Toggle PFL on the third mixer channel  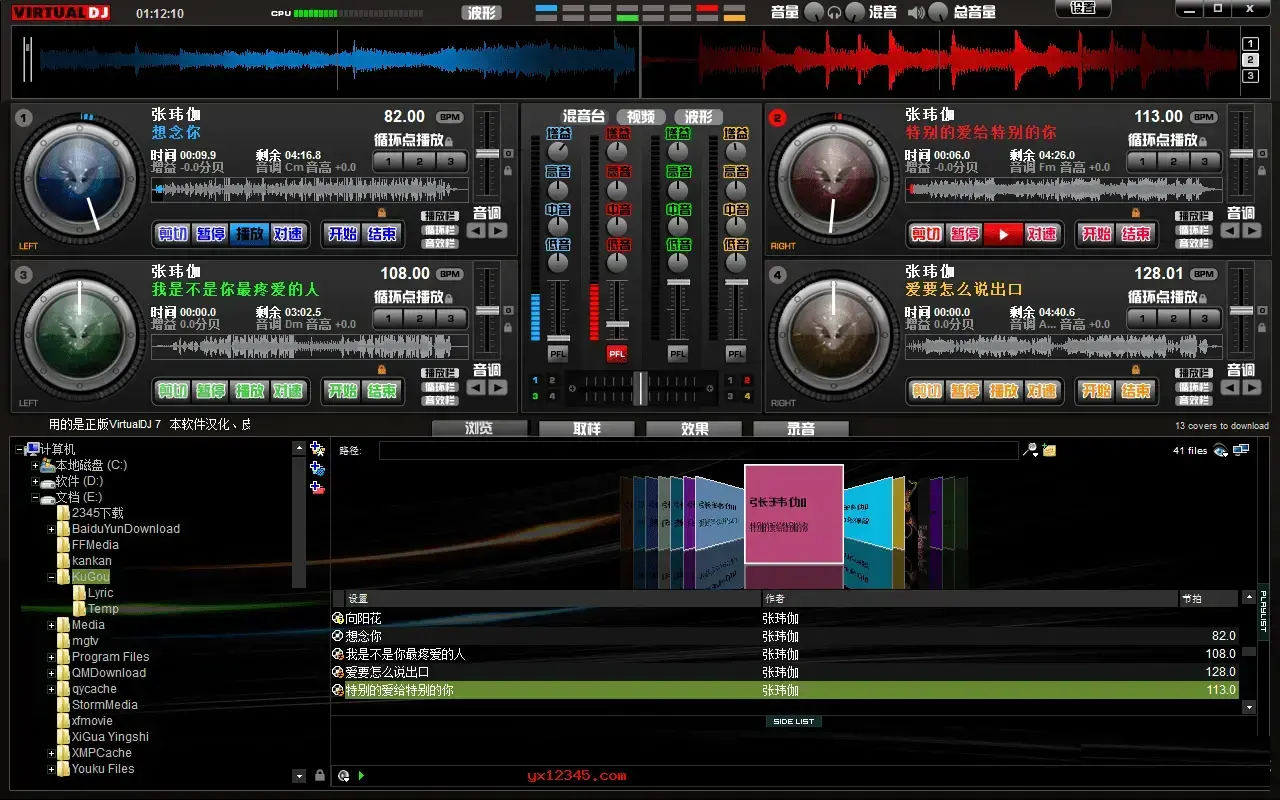pos(678,353)
